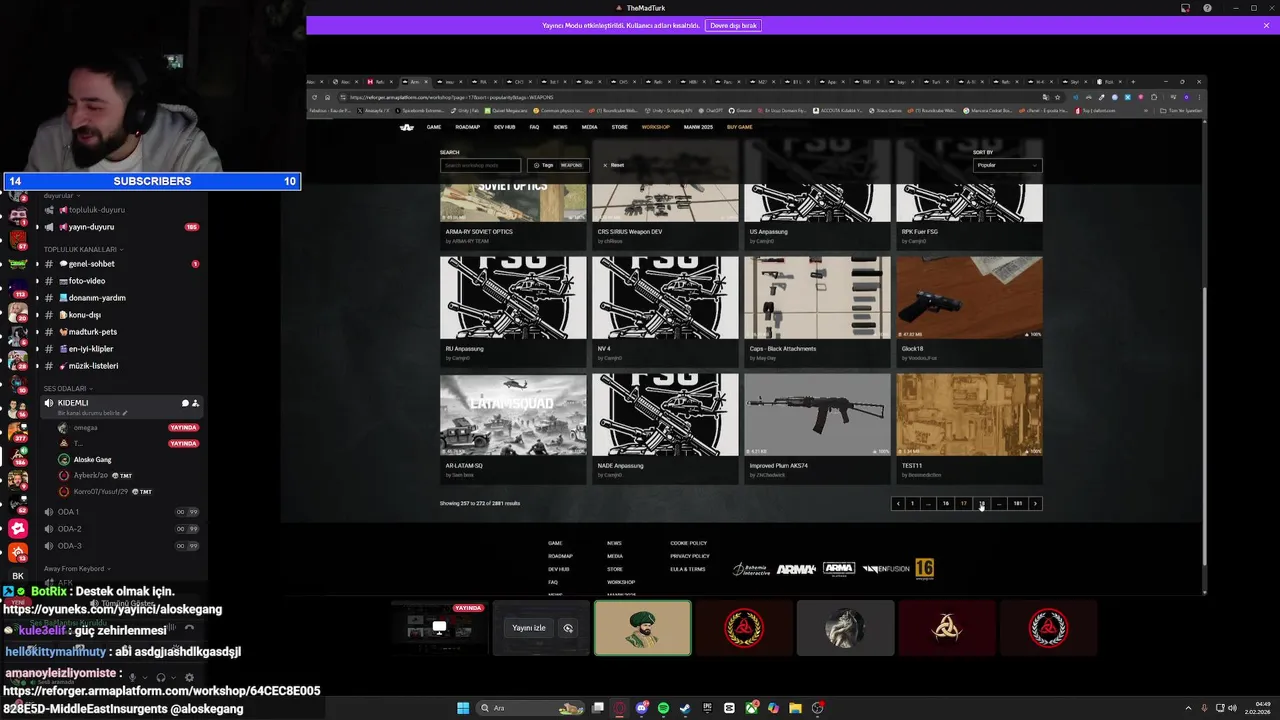Open the FAQ menu item

(534, 127)
